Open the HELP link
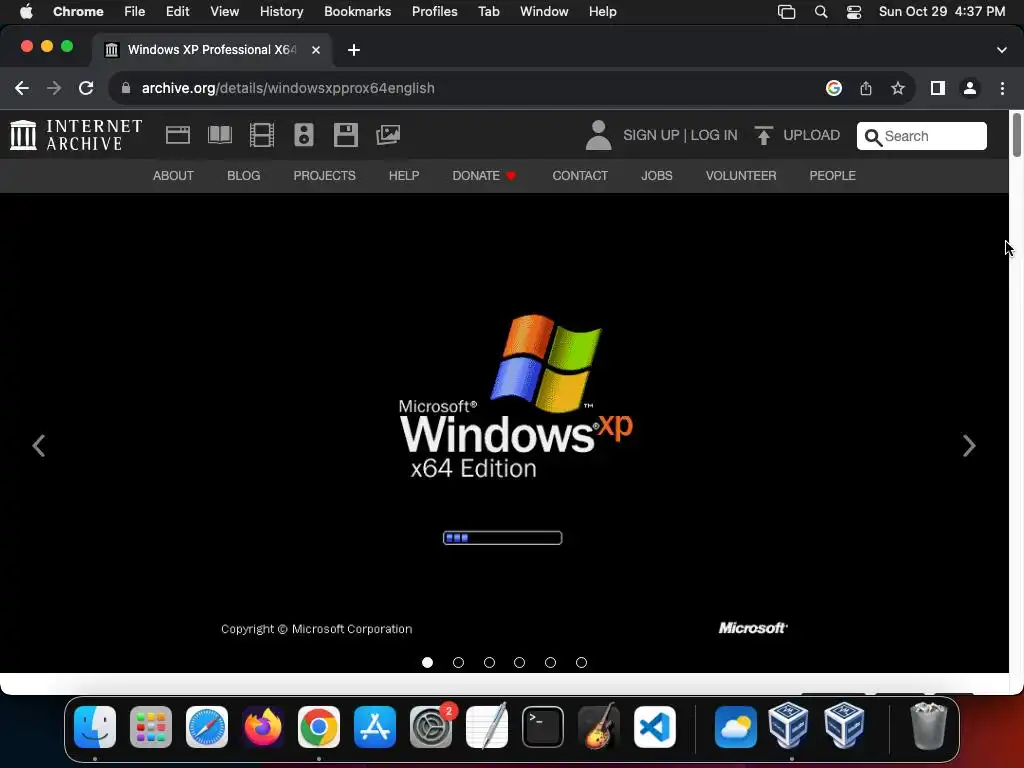1024x768 pixels. pyautogui.click(x=404, y=176)
